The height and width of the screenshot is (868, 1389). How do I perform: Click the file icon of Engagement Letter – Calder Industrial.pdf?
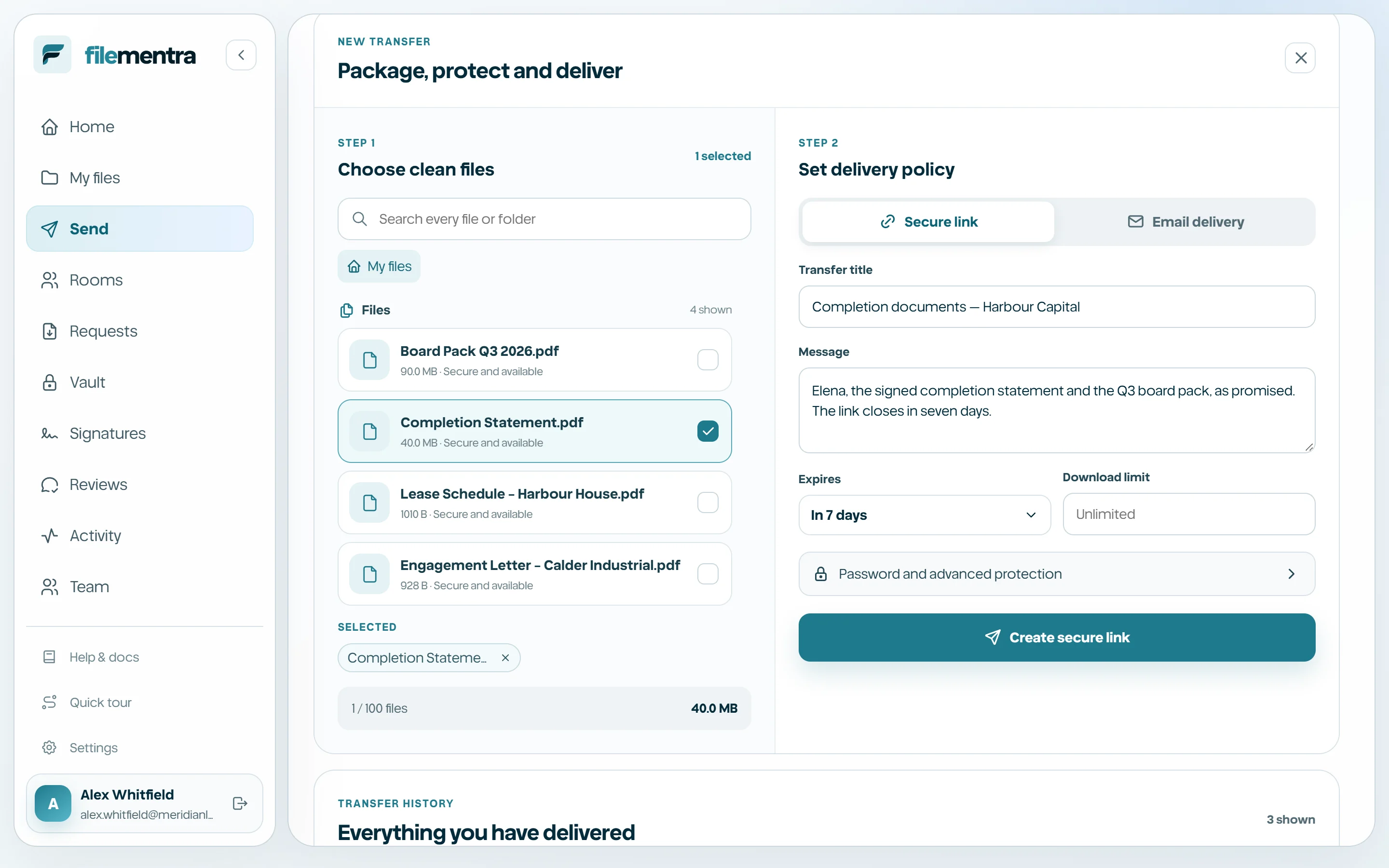(369, 574)
